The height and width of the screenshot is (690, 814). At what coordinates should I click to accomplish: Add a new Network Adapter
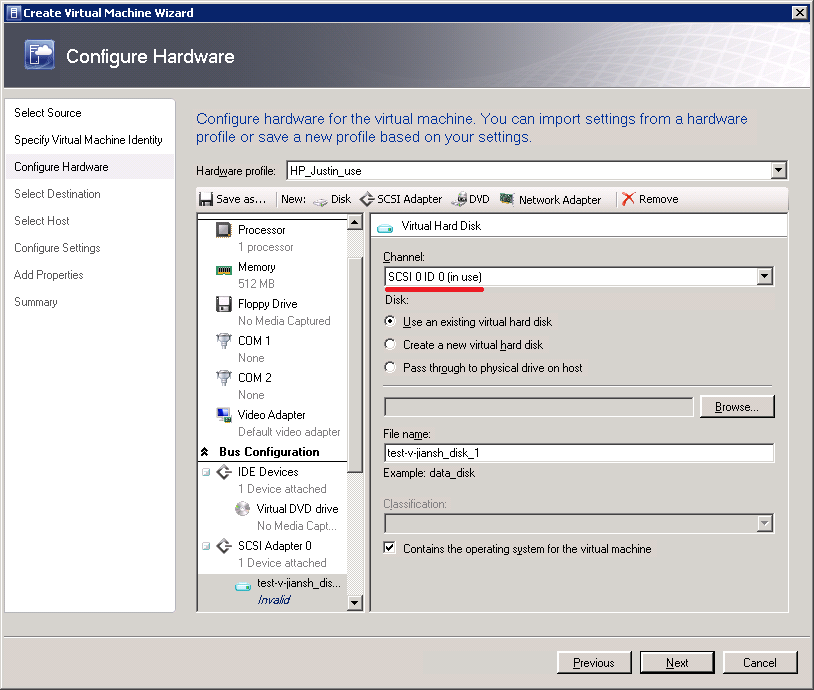point(550,199)
